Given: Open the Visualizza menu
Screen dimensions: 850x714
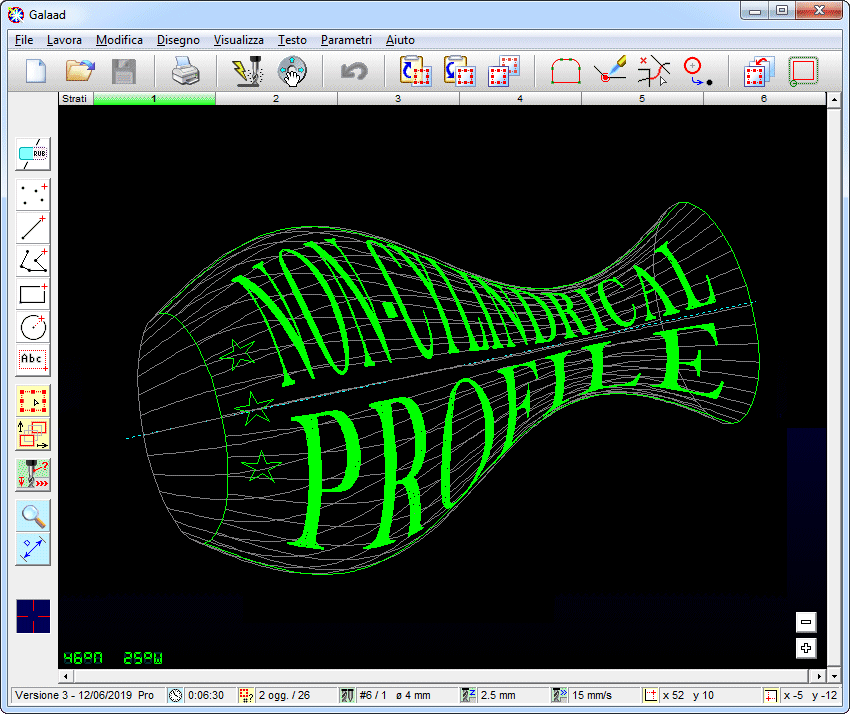Looking at the screenshot, I should click(238, 40).
